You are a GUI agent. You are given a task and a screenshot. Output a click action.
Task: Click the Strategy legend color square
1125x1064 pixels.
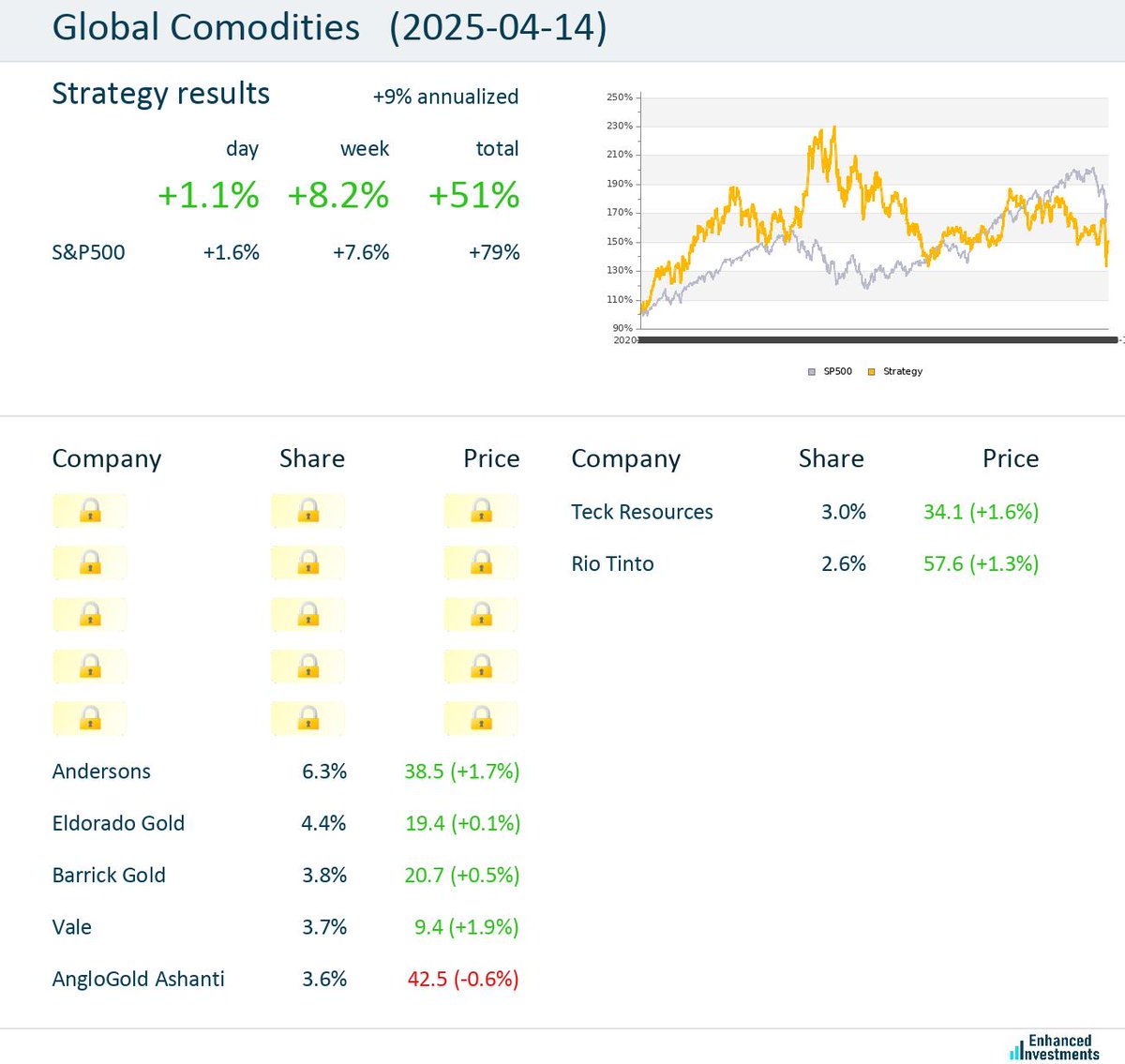871,372
